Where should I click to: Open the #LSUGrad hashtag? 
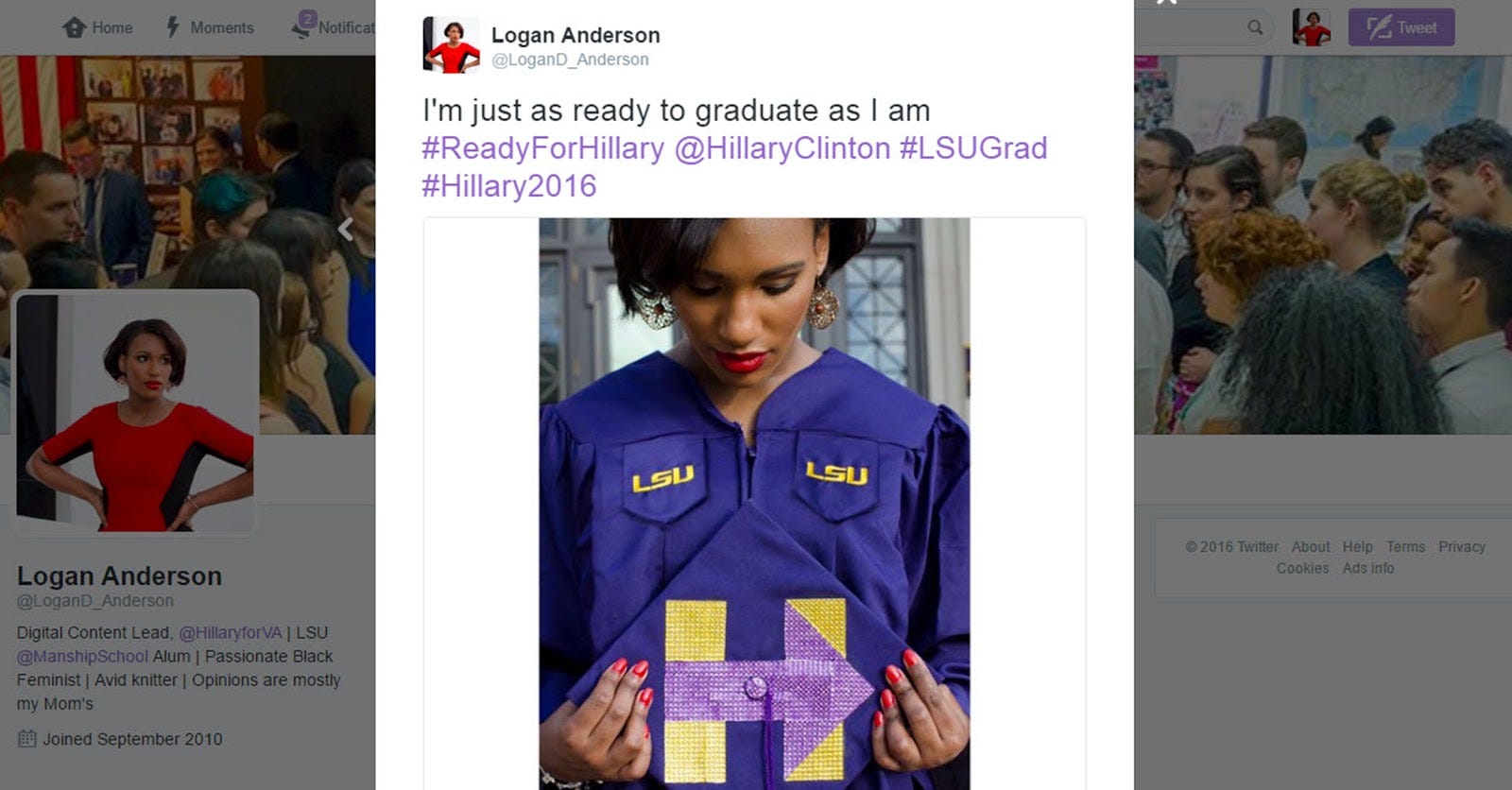[973, 148]
